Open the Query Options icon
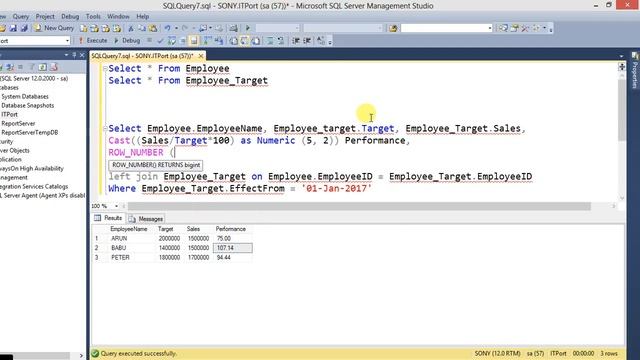 [x=183, y=40]
